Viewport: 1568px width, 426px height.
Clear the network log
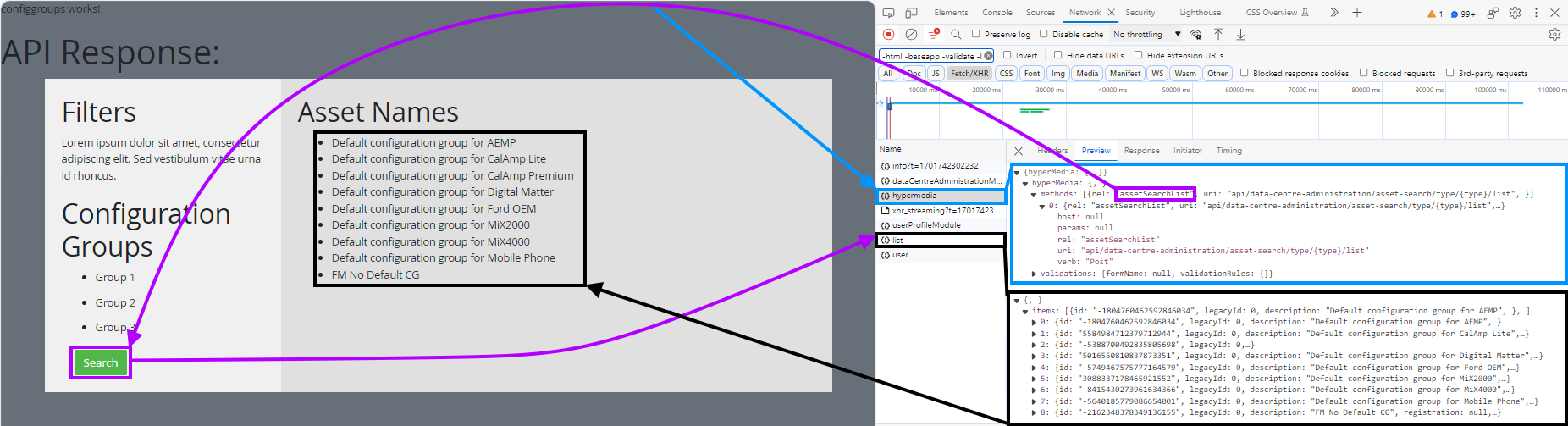[x=911, y=35]
